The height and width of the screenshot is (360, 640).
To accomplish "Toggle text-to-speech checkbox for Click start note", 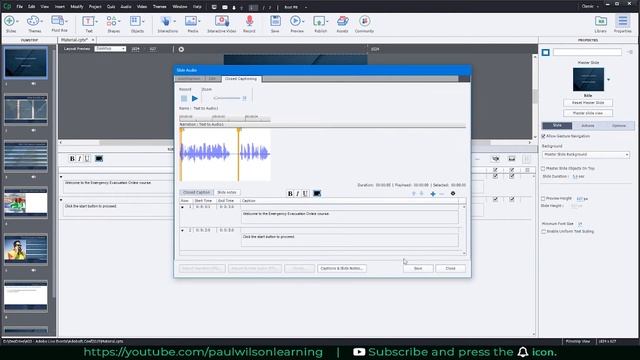I will click(x=495, y=199).
